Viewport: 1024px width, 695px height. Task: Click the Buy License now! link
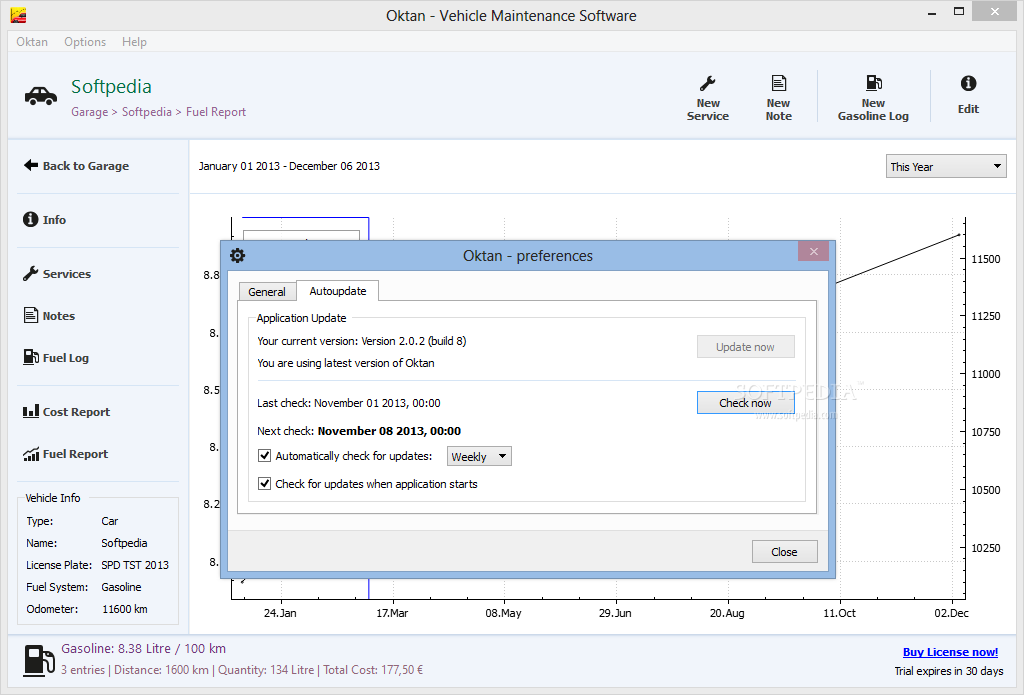pos(950,651)
